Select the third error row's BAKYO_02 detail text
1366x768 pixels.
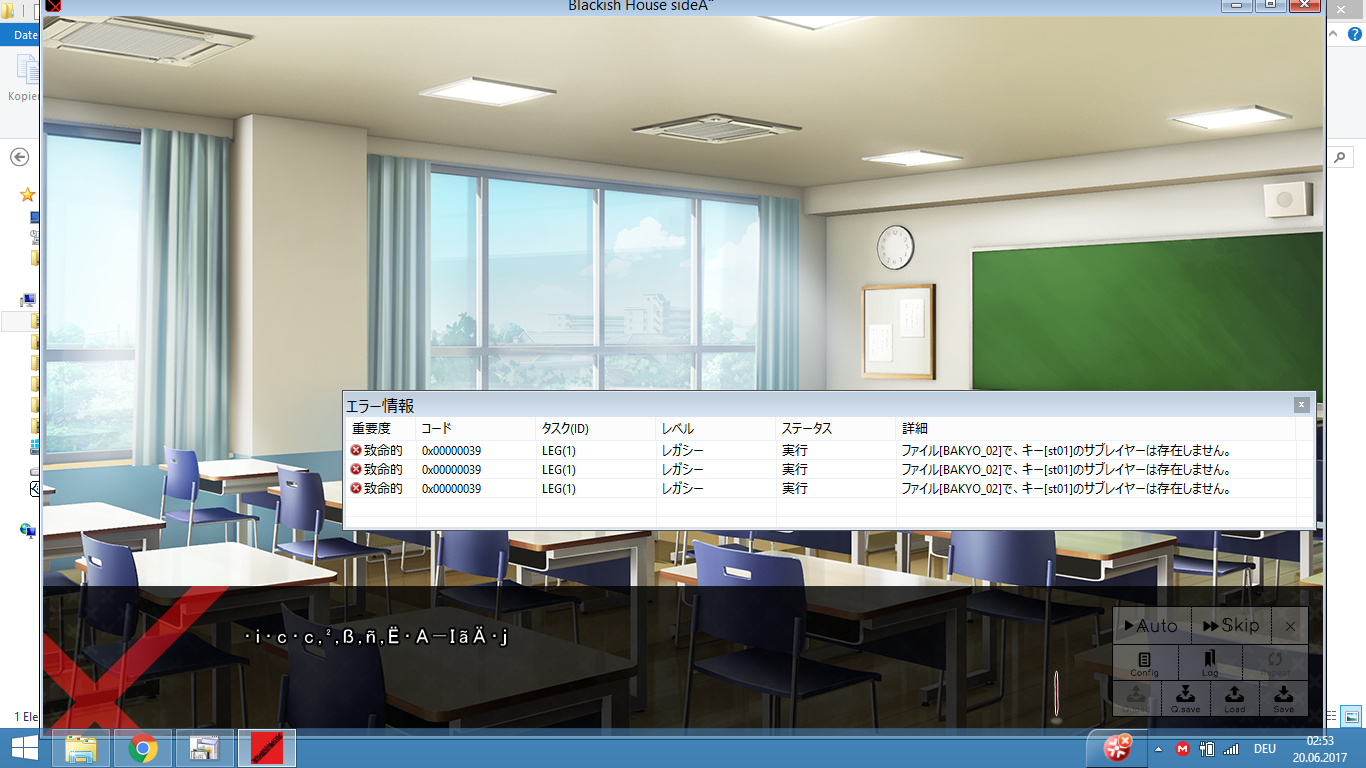[1065, 489]
